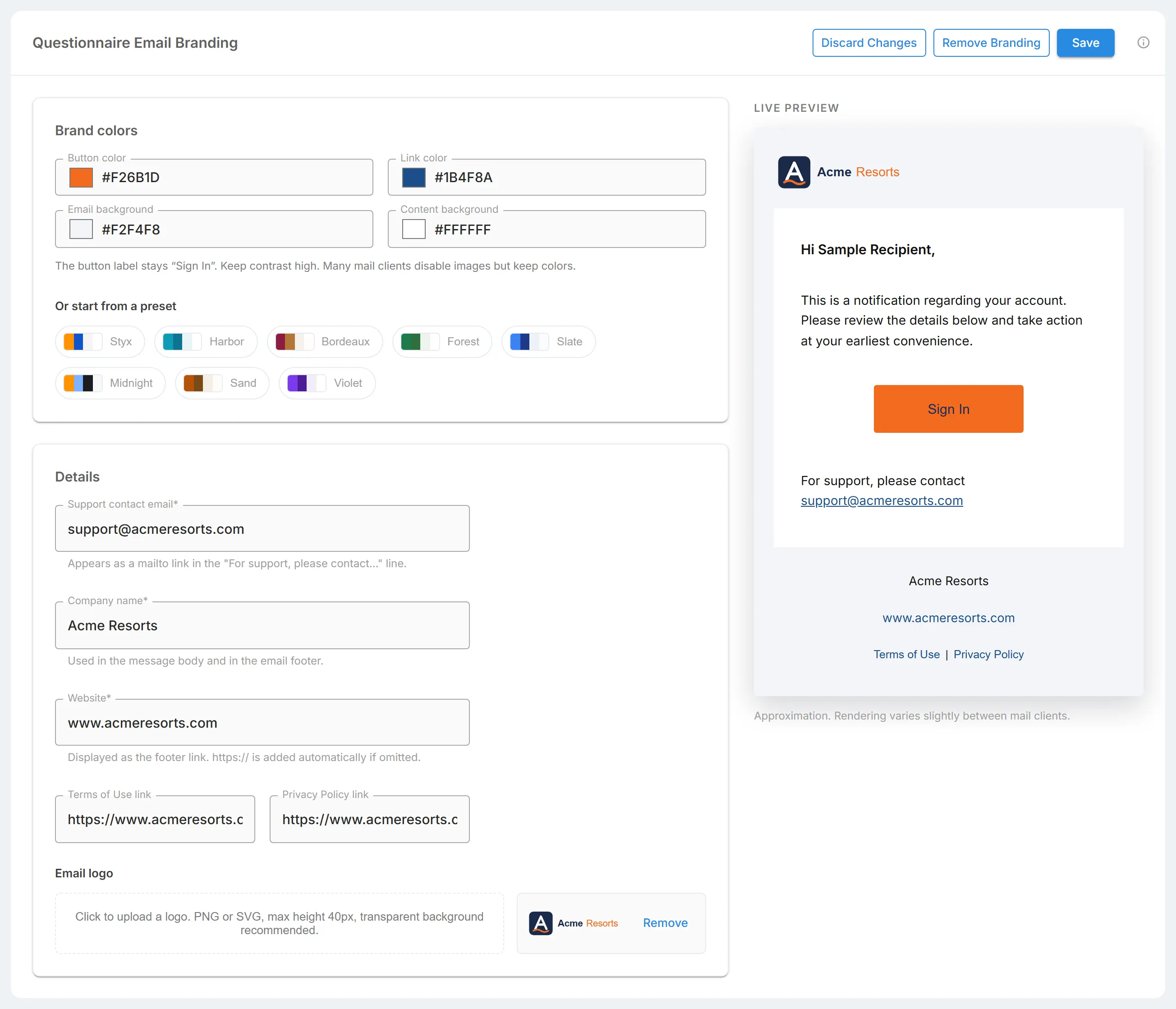Click the logo upload drop area
Viewport: 1176px width, 1009px height.
279,923
